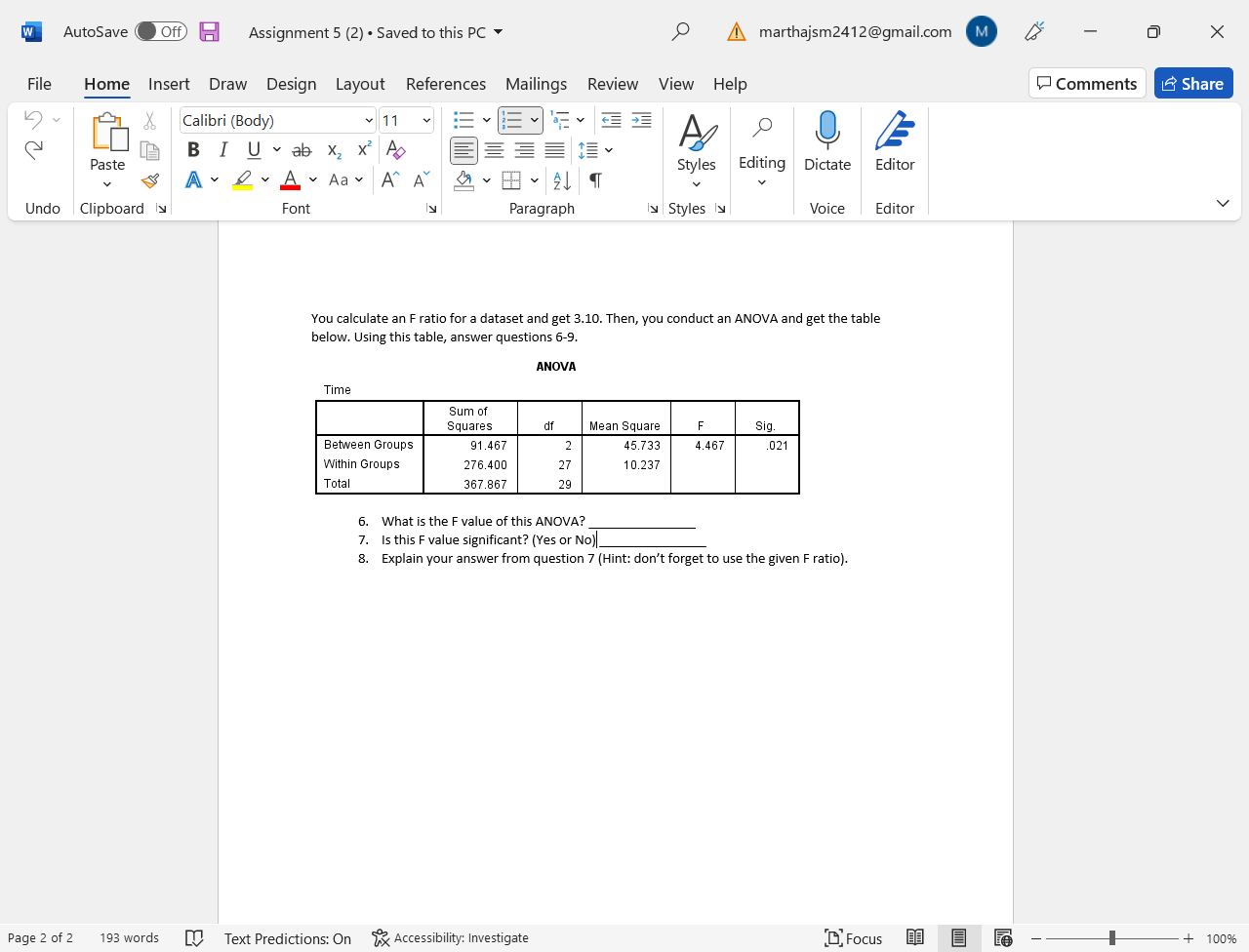Open the Format Painter tool
The height and width of the screenshot is (952, 1249).
(x=149, y=181)
